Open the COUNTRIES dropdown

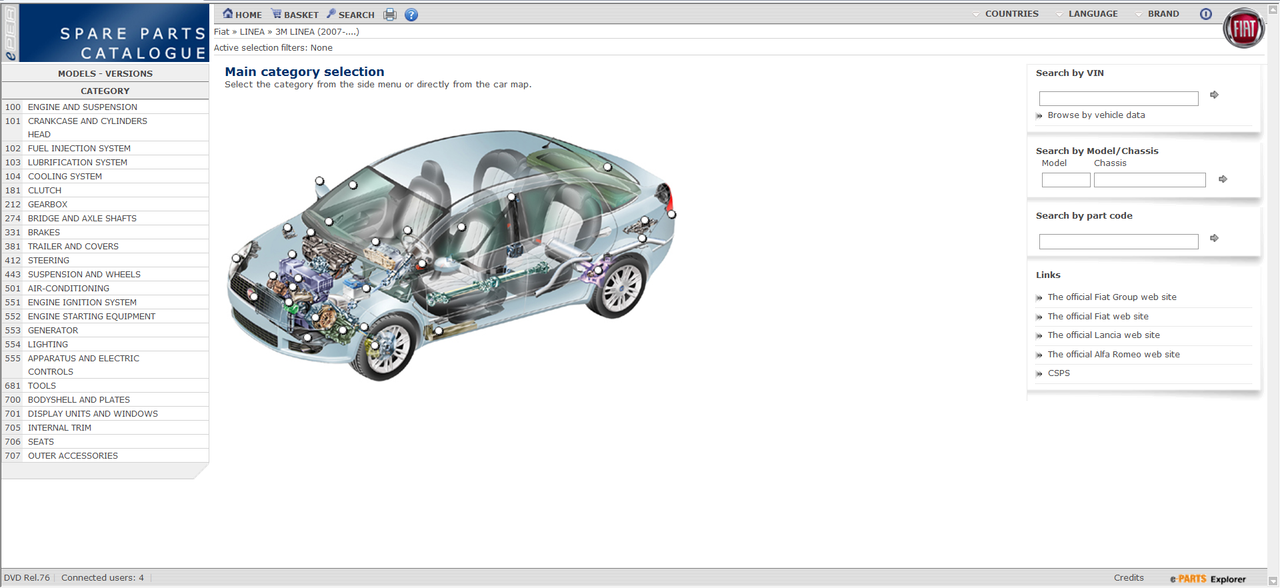pyautogui.click(x=1006, y=14)
